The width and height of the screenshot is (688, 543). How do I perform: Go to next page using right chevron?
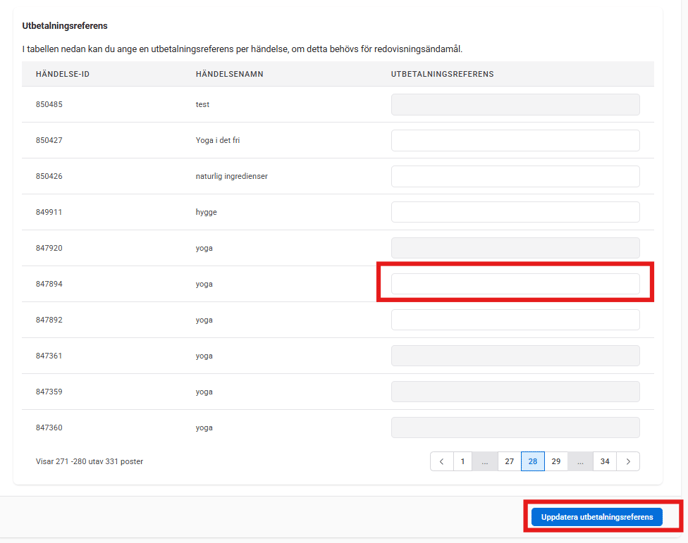pos(628,461)
